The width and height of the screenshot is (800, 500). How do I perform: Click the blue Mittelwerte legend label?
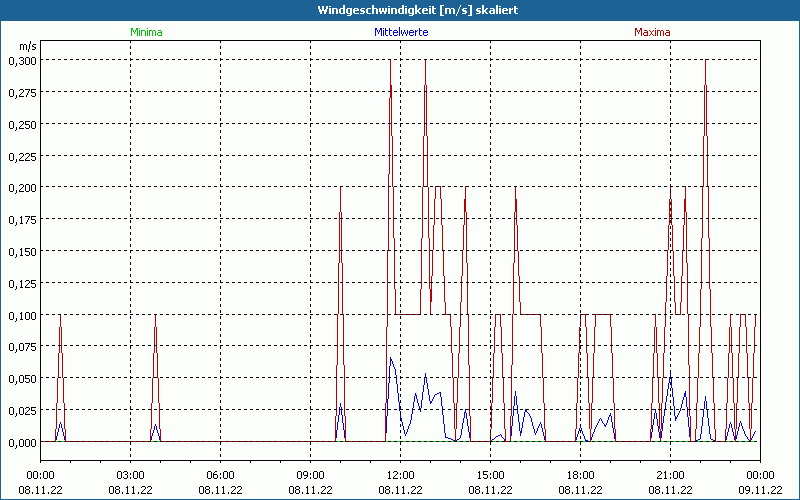pyautogui.click(x=401, y=32)
